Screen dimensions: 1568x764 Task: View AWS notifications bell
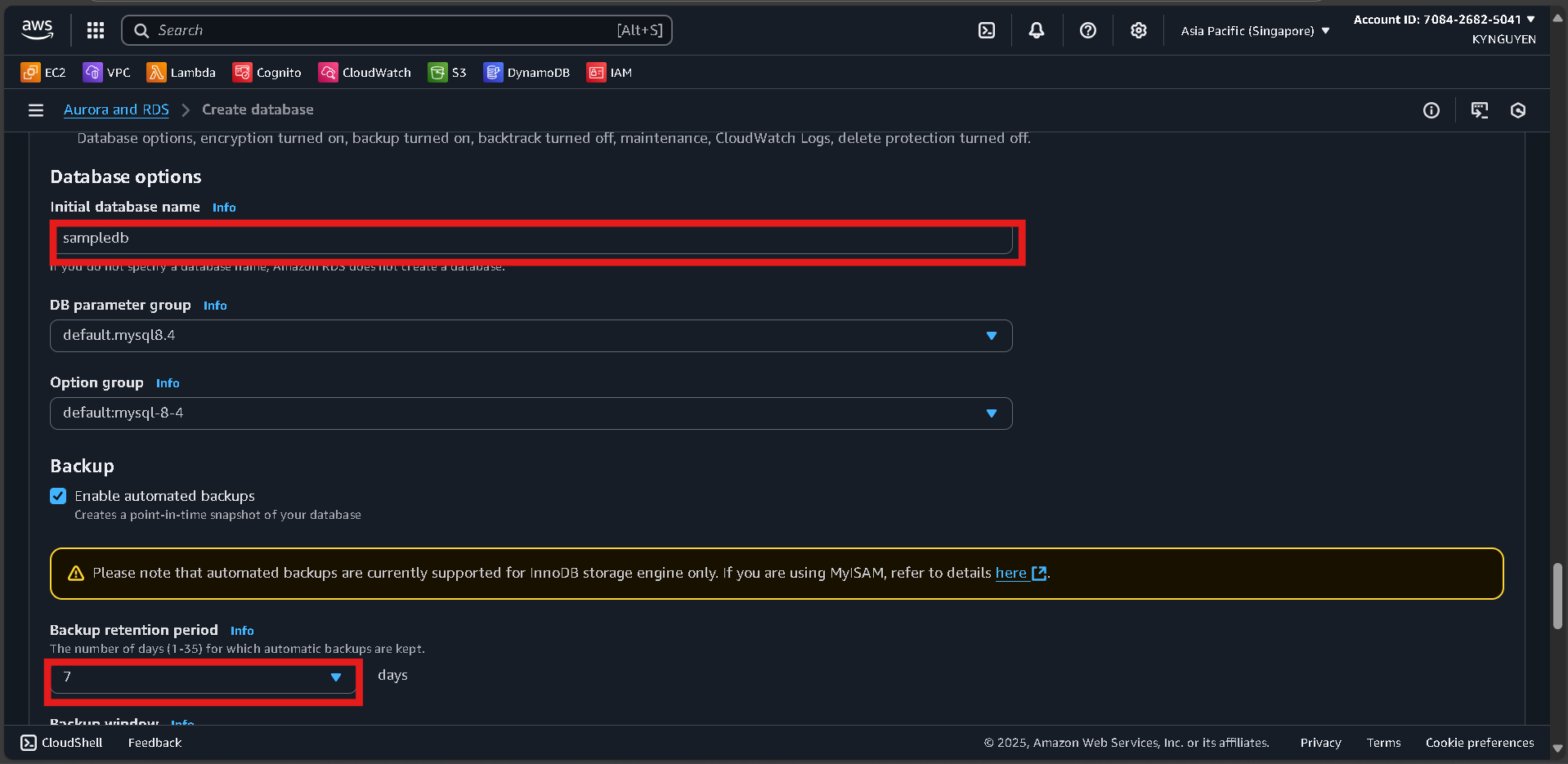tap(1036, 30)
